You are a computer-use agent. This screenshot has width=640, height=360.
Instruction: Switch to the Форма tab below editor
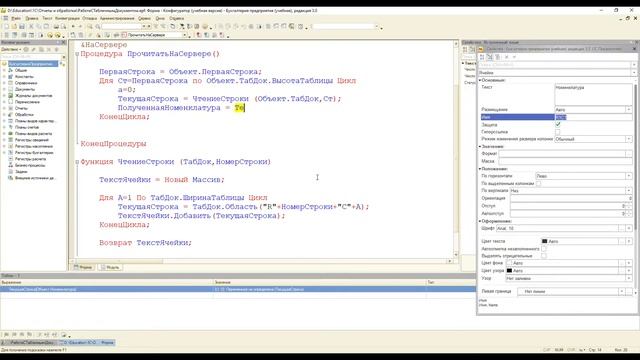(83, 267)
